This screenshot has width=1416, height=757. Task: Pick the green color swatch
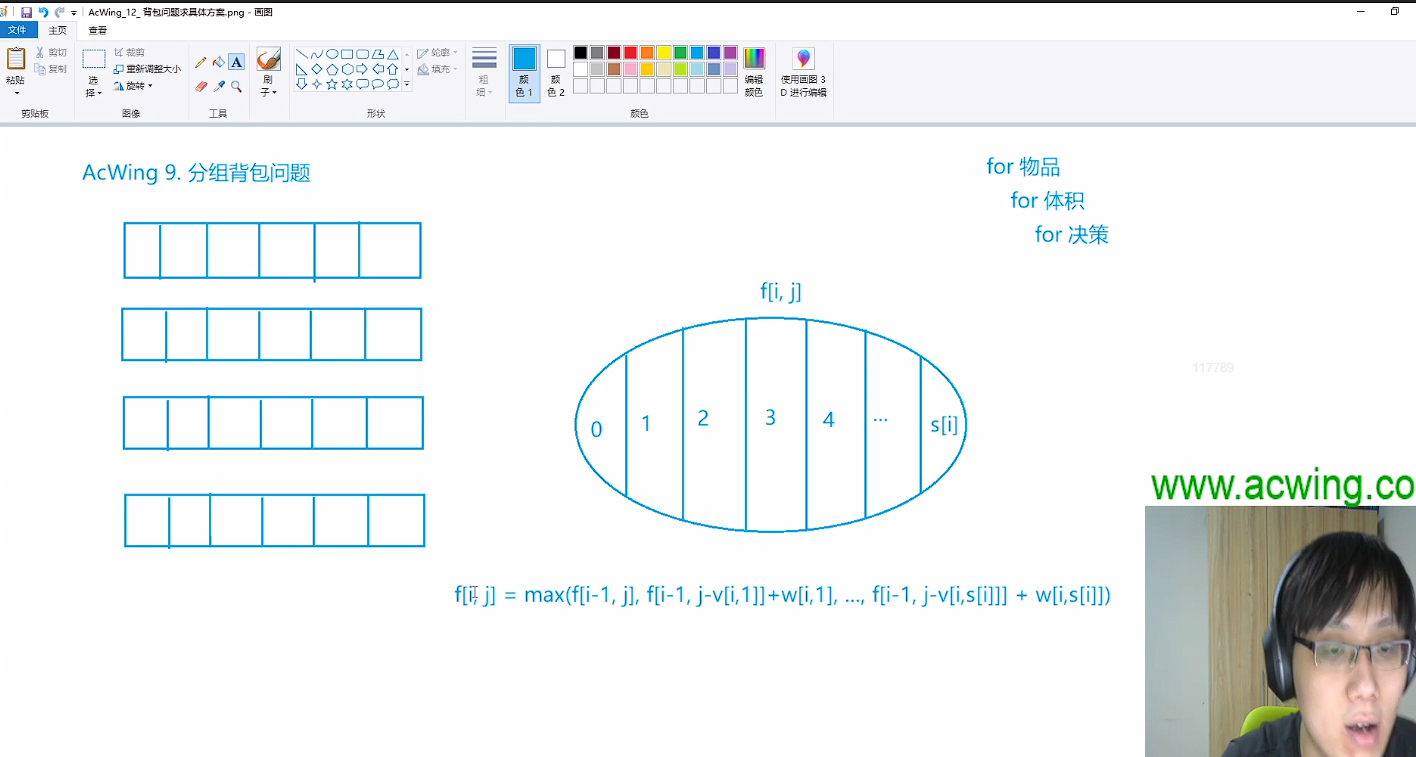point(680,53)
